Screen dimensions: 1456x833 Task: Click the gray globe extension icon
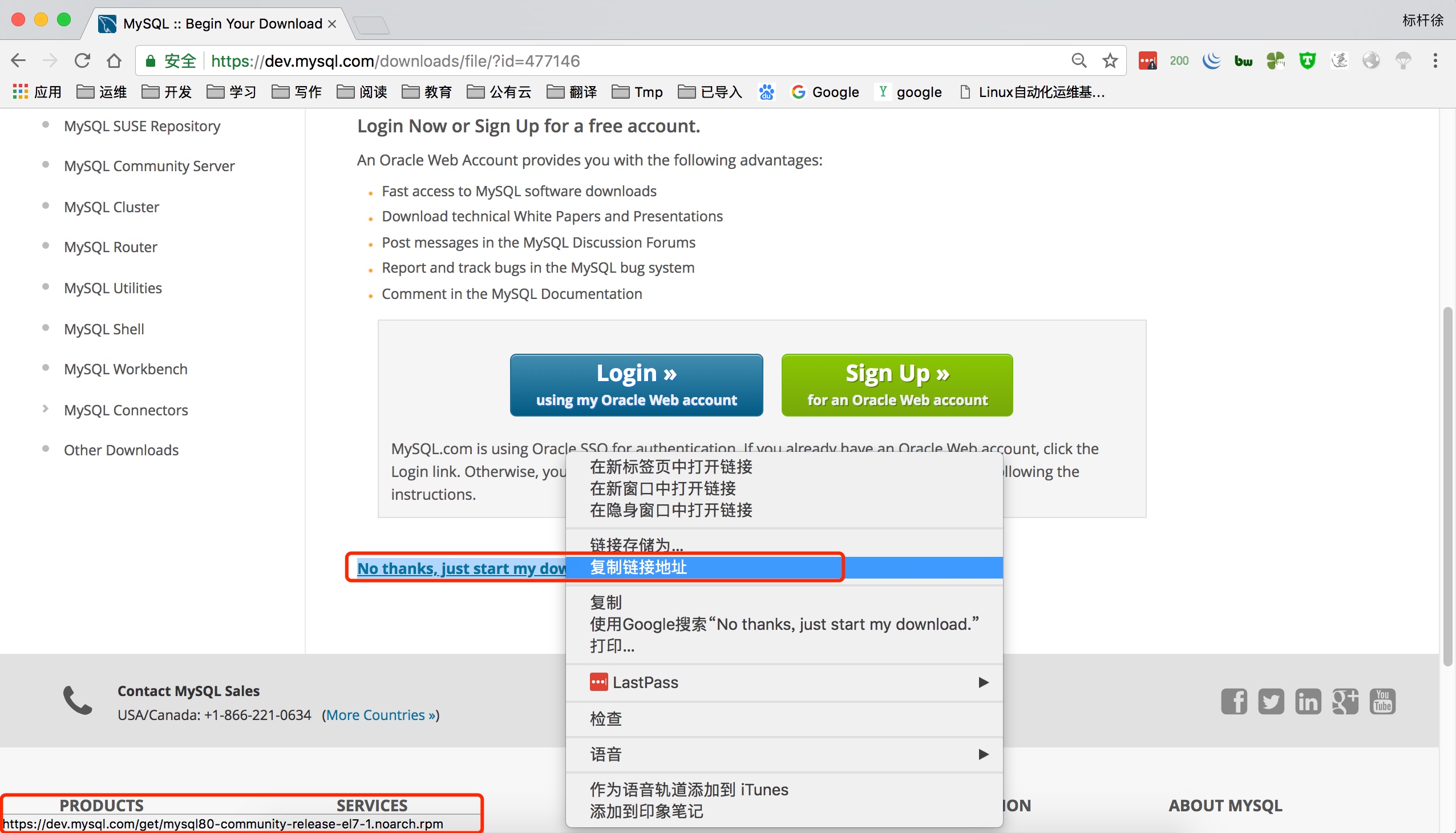(1371, 60)
